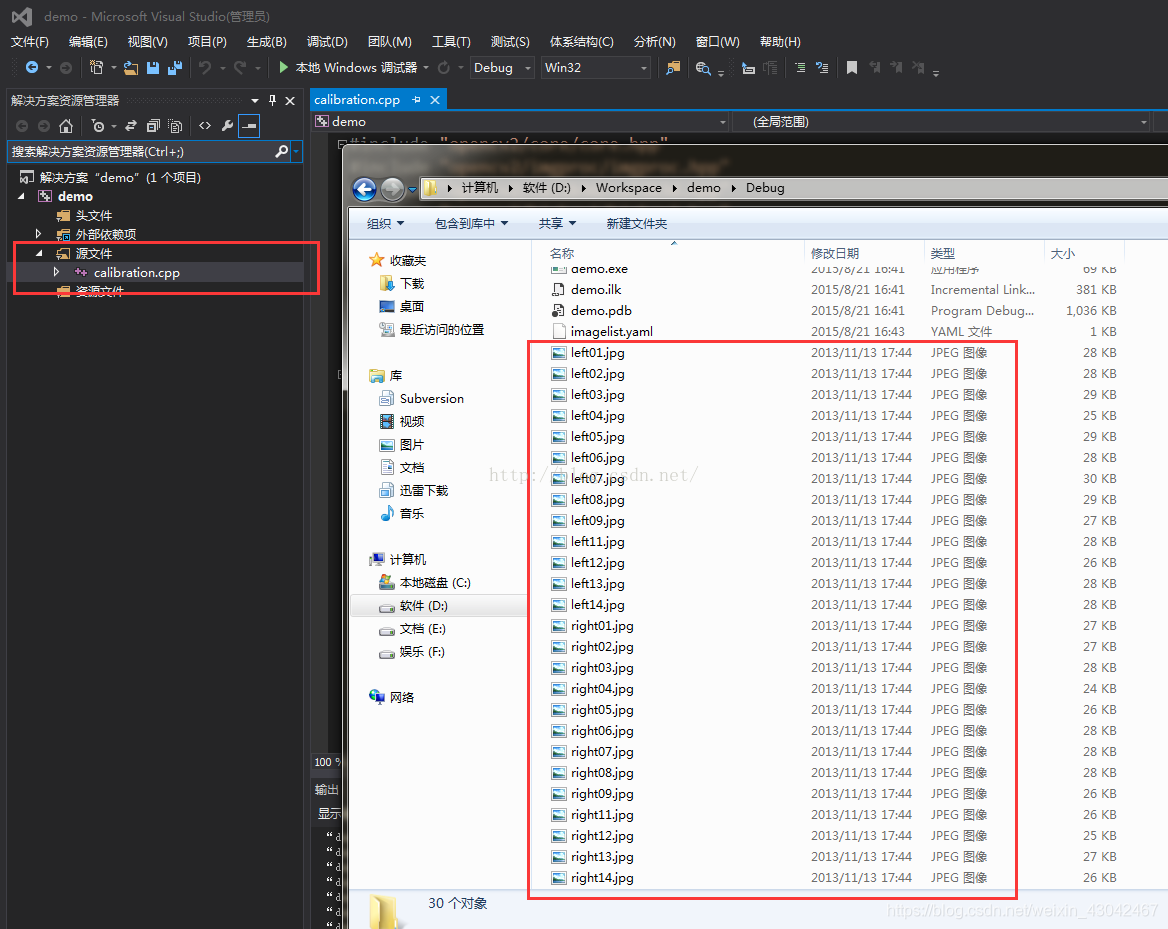Open 包含到库中 dropdown in Explorer
This screenshot has height=929, width=1168.
pyautogui.click(x=472, y=223)
